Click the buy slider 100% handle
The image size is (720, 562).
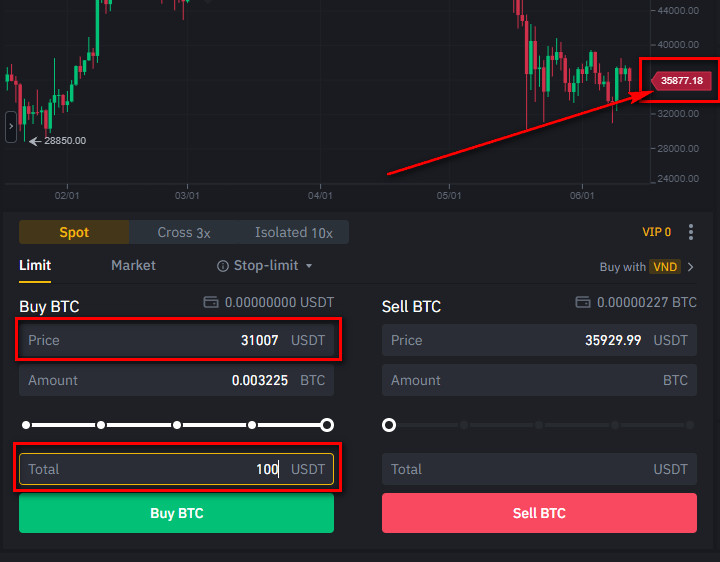[327, 425]
